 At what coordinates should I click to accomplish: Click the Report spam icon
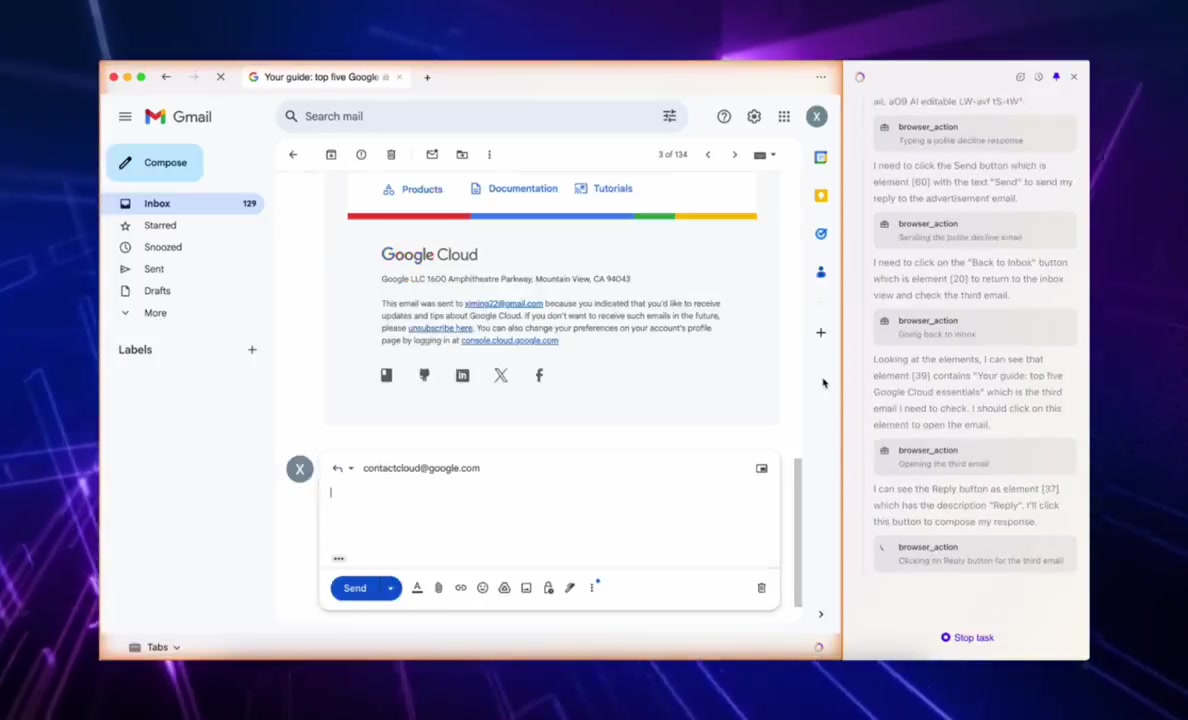point(361,155)
